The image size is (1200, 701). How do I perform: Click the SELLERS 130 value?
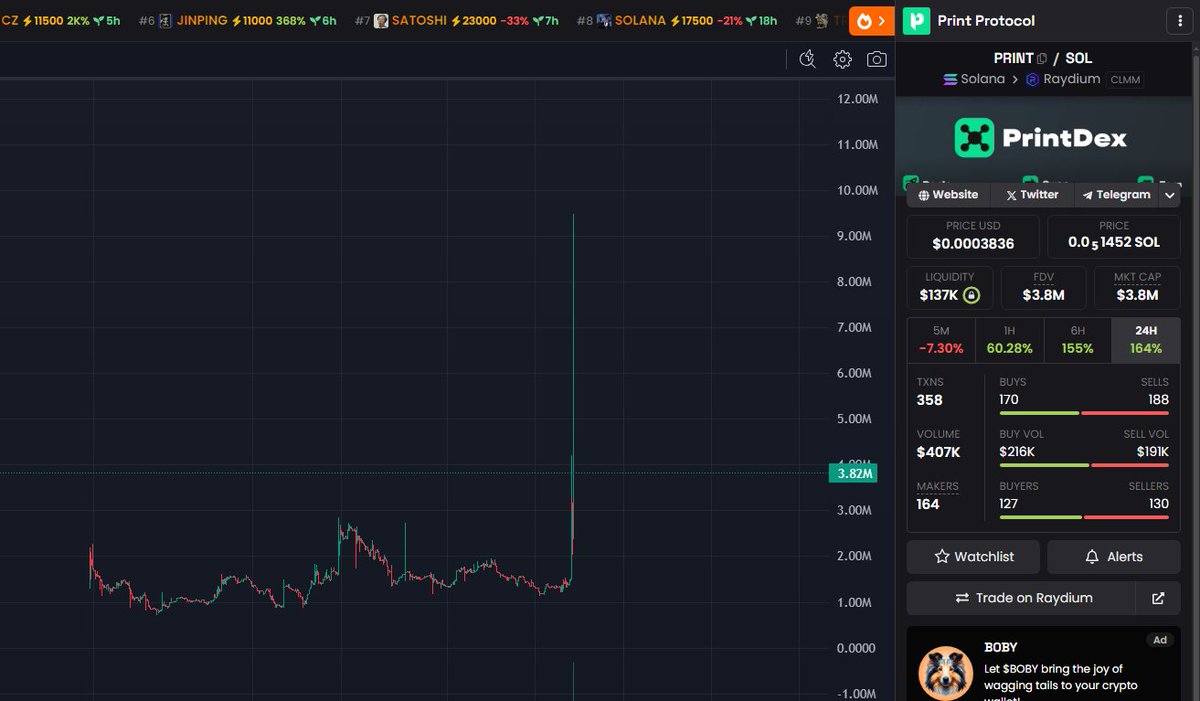pyautogui.click(x=1158, y=504)
